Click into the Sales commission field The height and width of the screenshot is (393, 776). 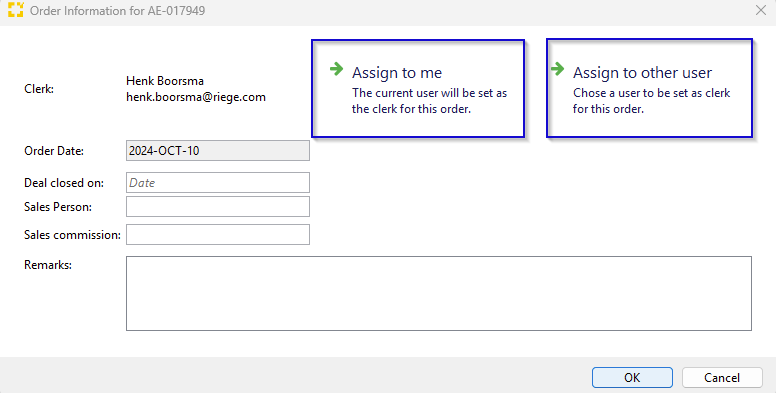(218, 235)
